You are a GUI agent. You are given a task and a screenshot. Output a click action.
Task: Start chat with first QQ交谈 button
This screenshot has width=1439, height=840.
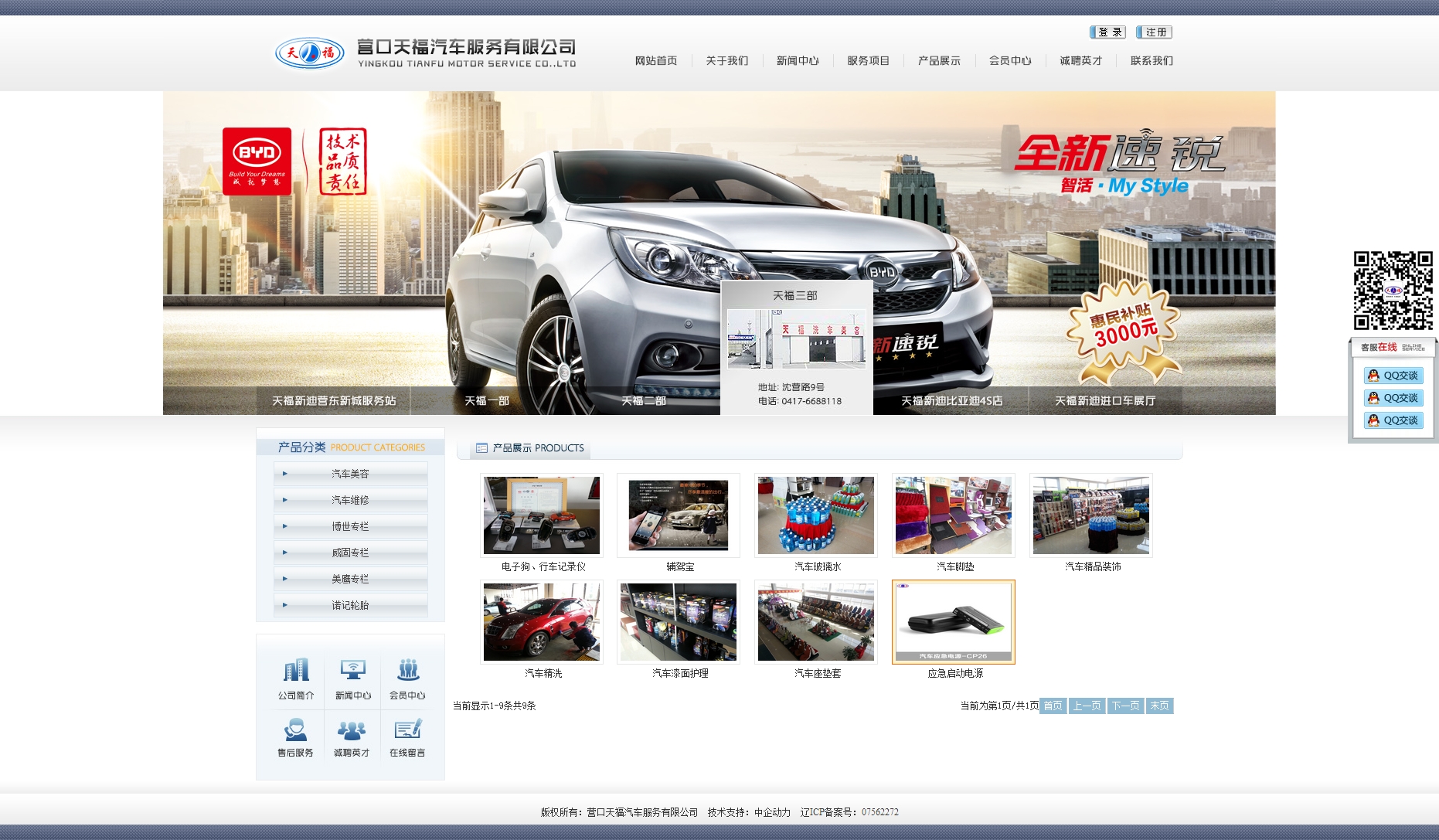1393,376
